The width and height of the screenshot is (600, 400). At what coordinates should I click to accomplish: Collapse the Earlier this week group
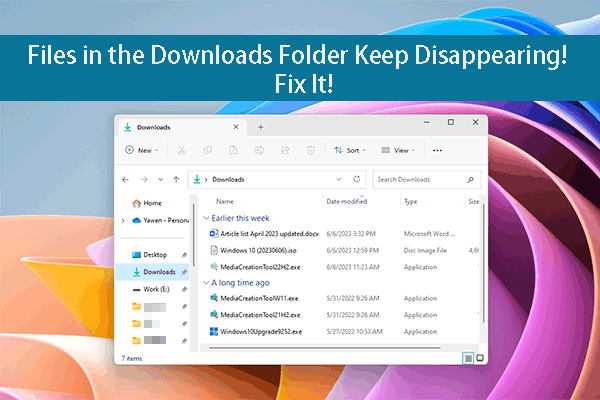[x=207, y=217]
